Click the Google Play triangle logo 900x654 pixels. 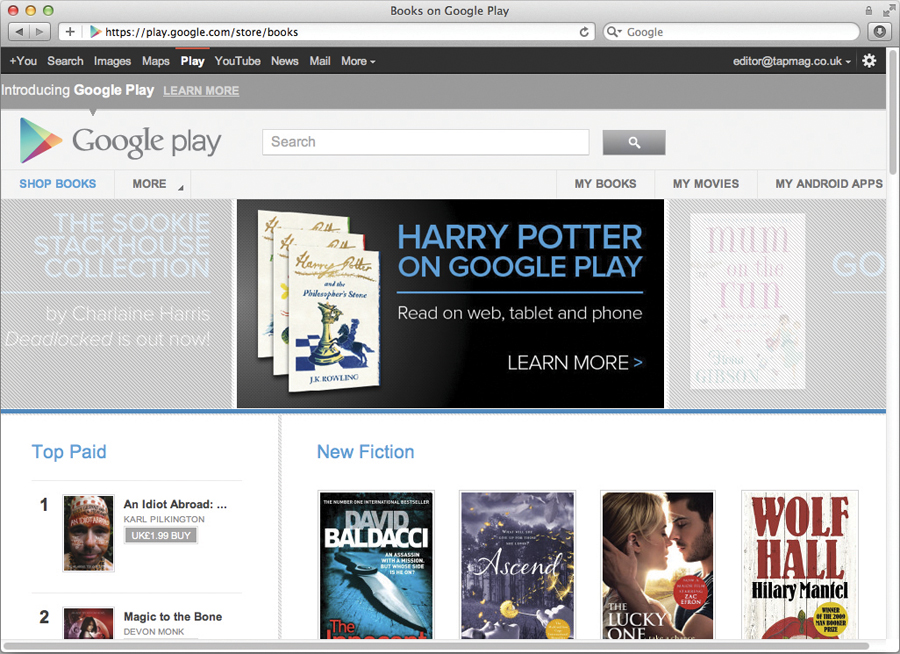tap(40, 141)
